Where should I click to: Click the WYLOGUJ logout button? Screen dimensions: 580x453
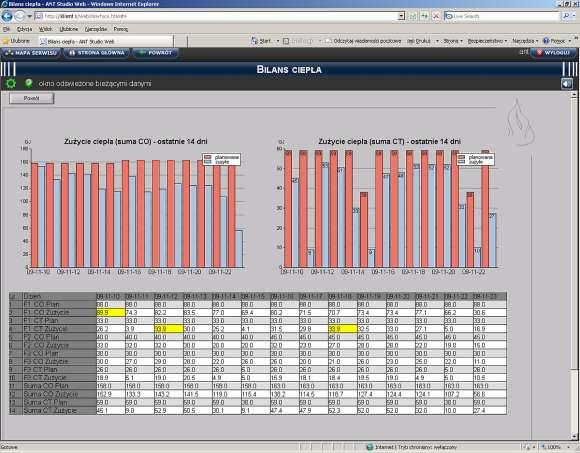point(553,53)
